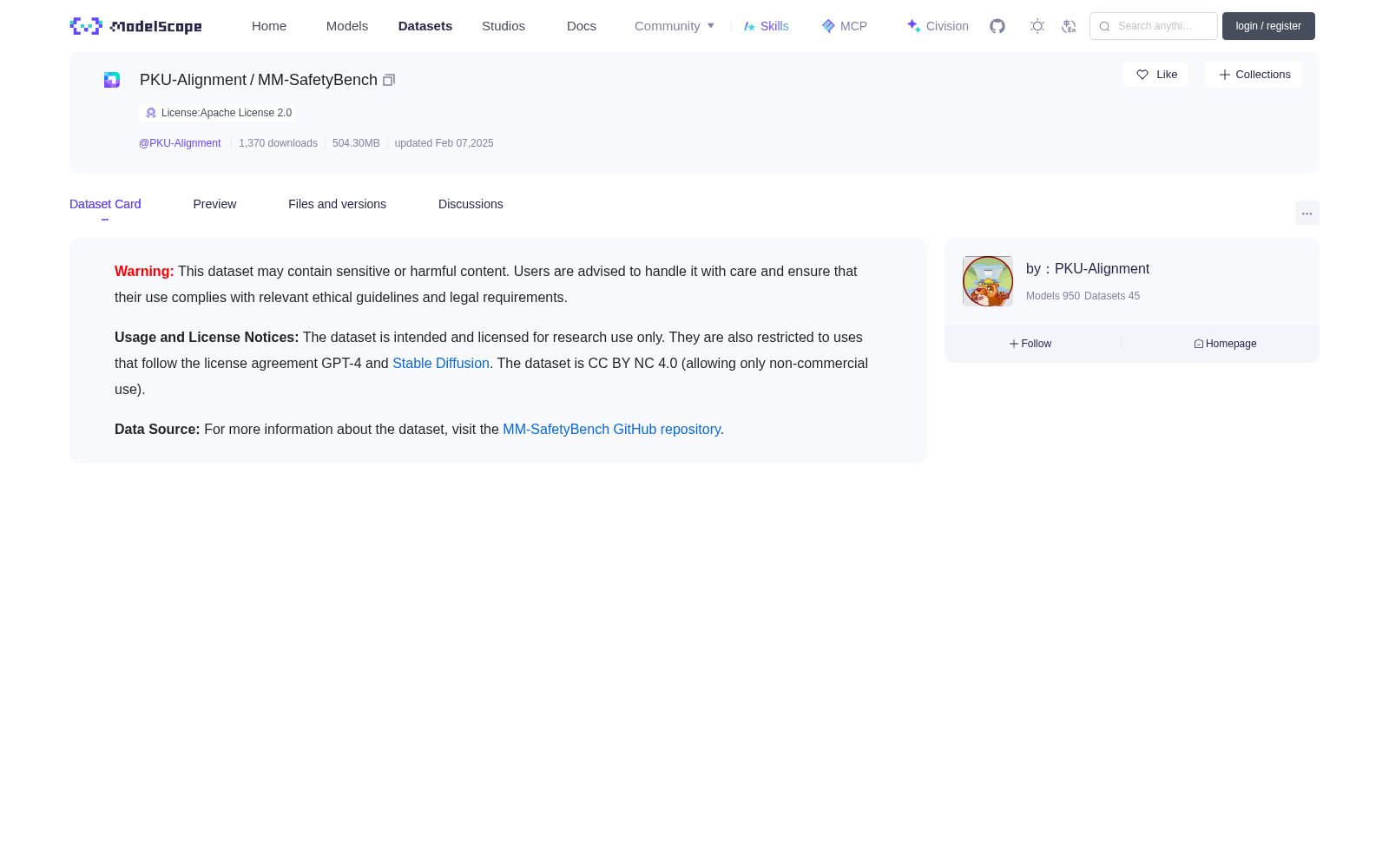The image size is (1389, 868).
Task: Click 'Models 950' in the owner card
Action: coord(1053,296)
